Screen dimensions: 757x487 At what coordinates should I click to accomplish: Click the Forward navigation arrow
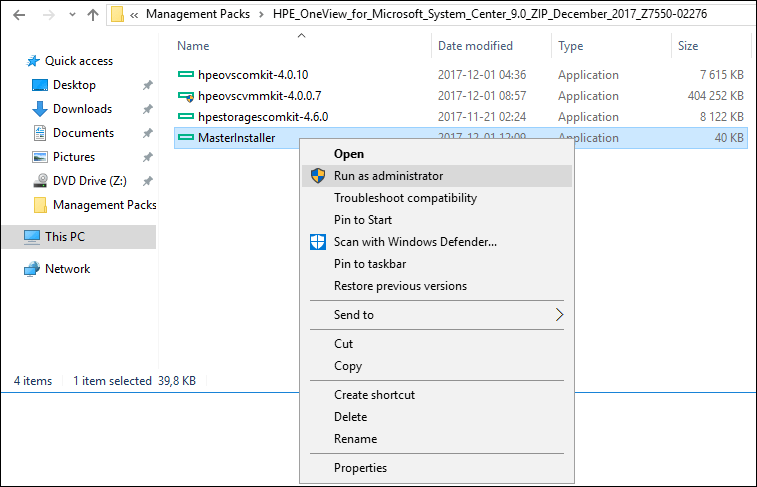point(48,15)
